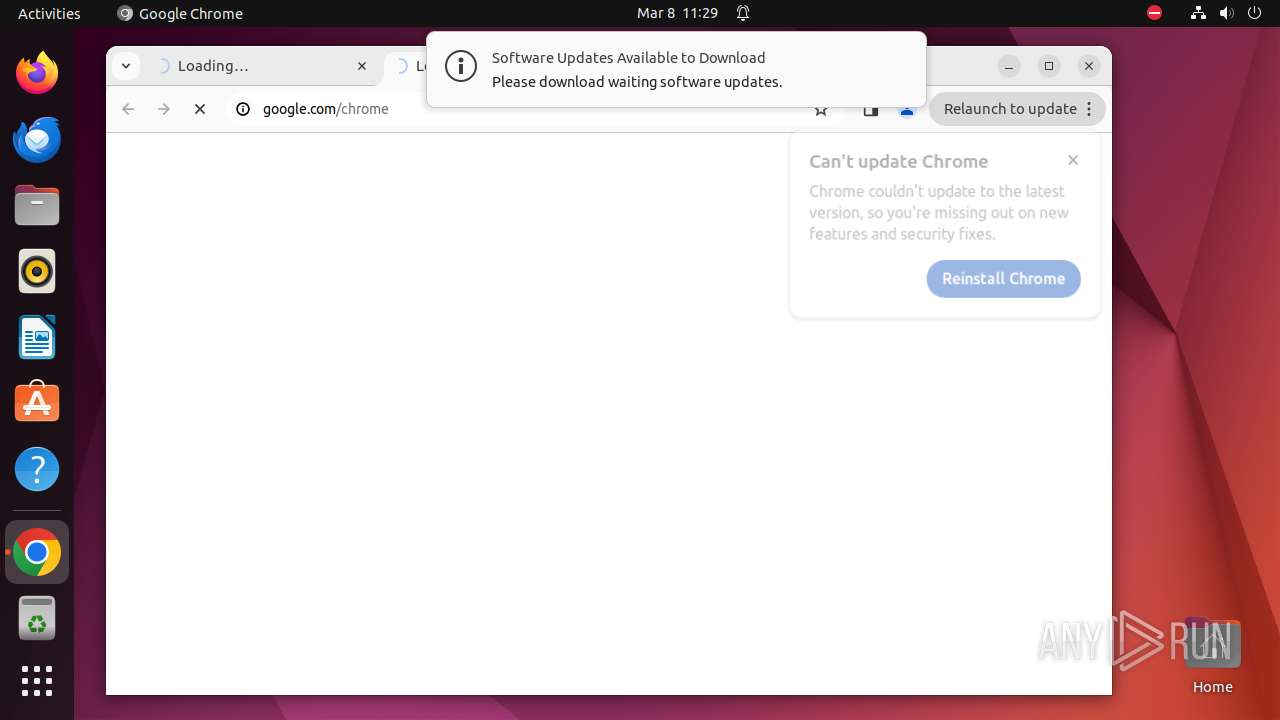Click Chrome's forward navigation arrow
The image size is (1280, 720).
(164, 109)
